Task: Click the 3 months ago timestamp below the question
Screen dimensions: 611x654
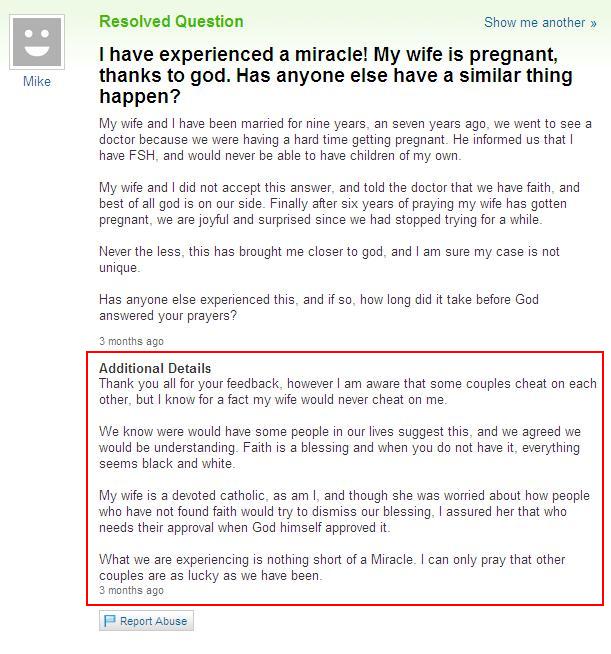Action: point(131,341)
